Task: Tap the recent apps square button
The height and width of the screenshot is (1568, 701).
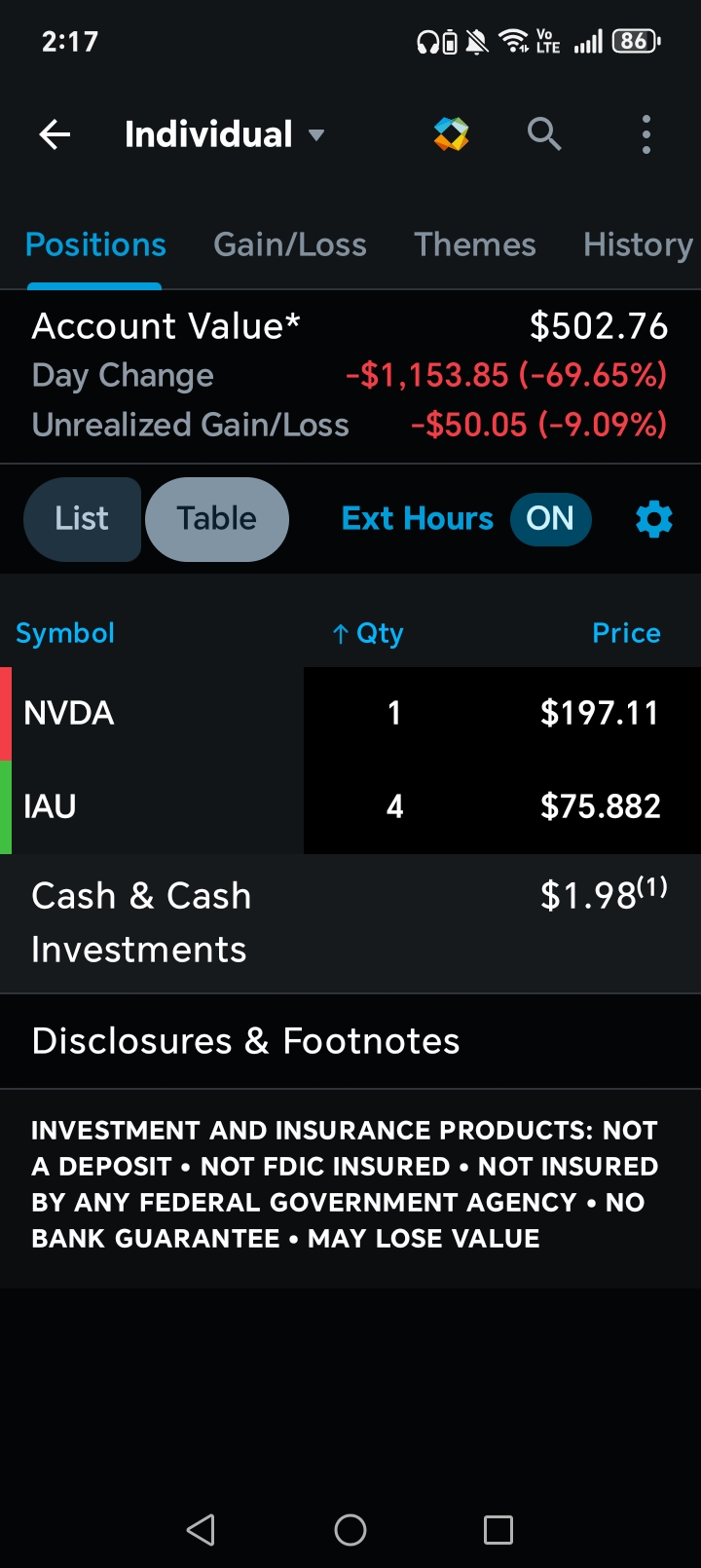Action: [x=498, y=1530]
